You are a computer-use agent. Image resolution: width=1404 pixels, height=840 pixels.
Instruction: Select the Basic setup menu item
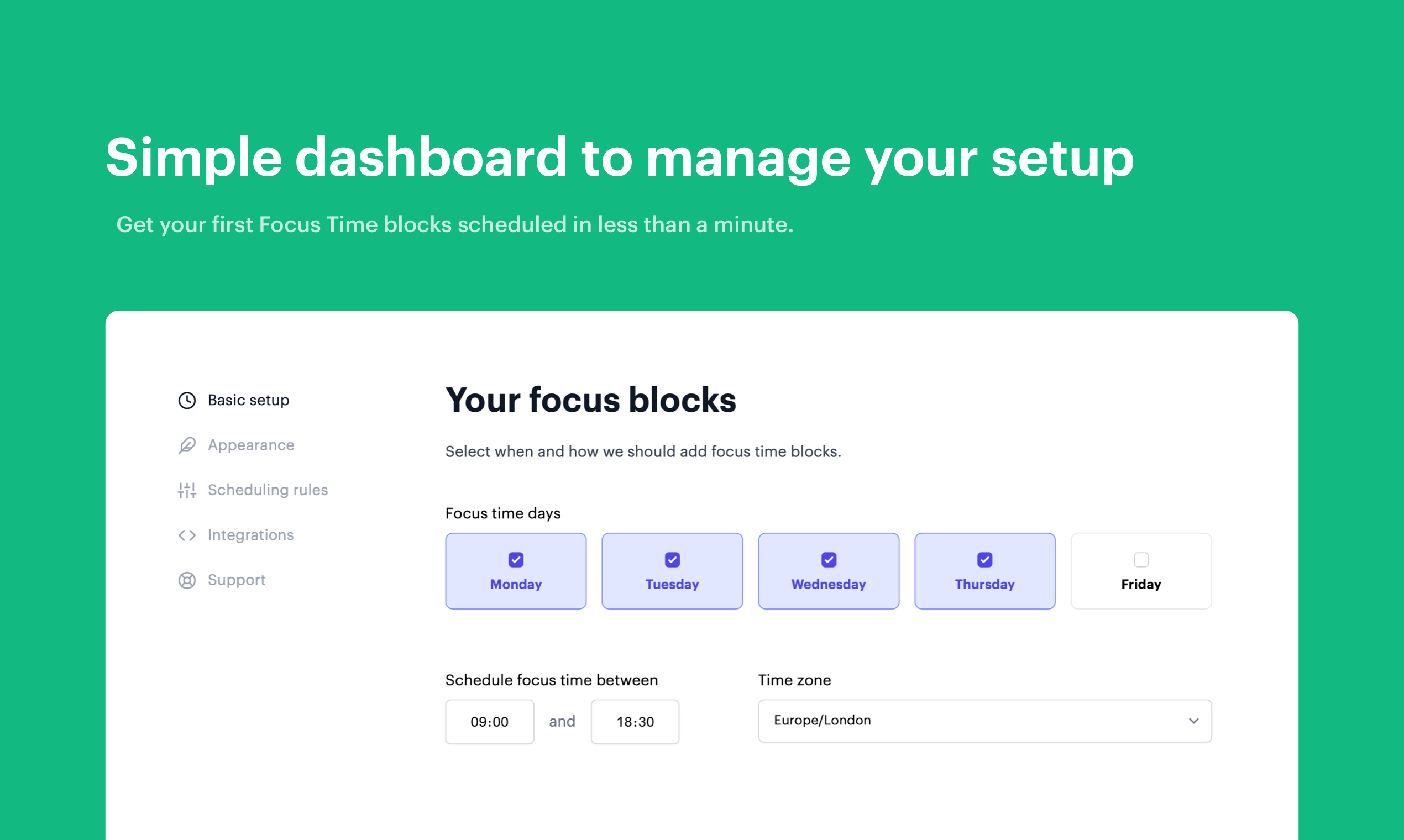click(248, 400)
